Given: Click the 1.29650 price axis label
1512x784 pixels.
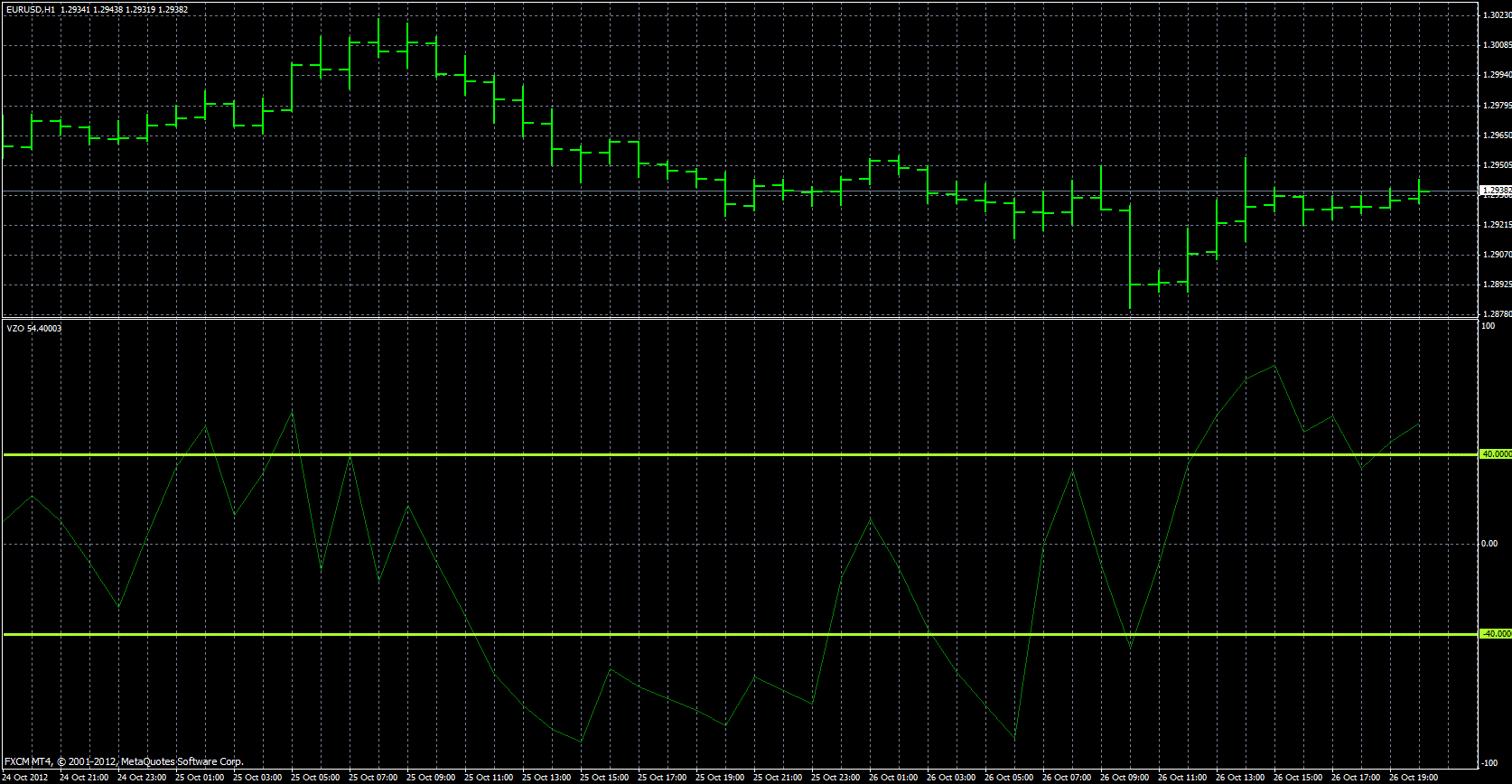Looking at the screenshot, I should point(1498,135).
